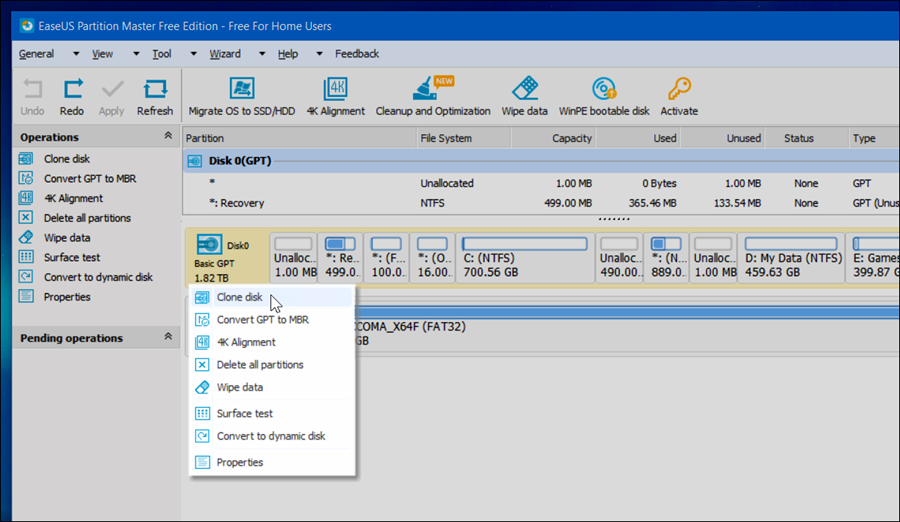This screenshot has height=522, width=900.
Task: Select Convert GPT to MBR context entry
Action: (262, 320)
